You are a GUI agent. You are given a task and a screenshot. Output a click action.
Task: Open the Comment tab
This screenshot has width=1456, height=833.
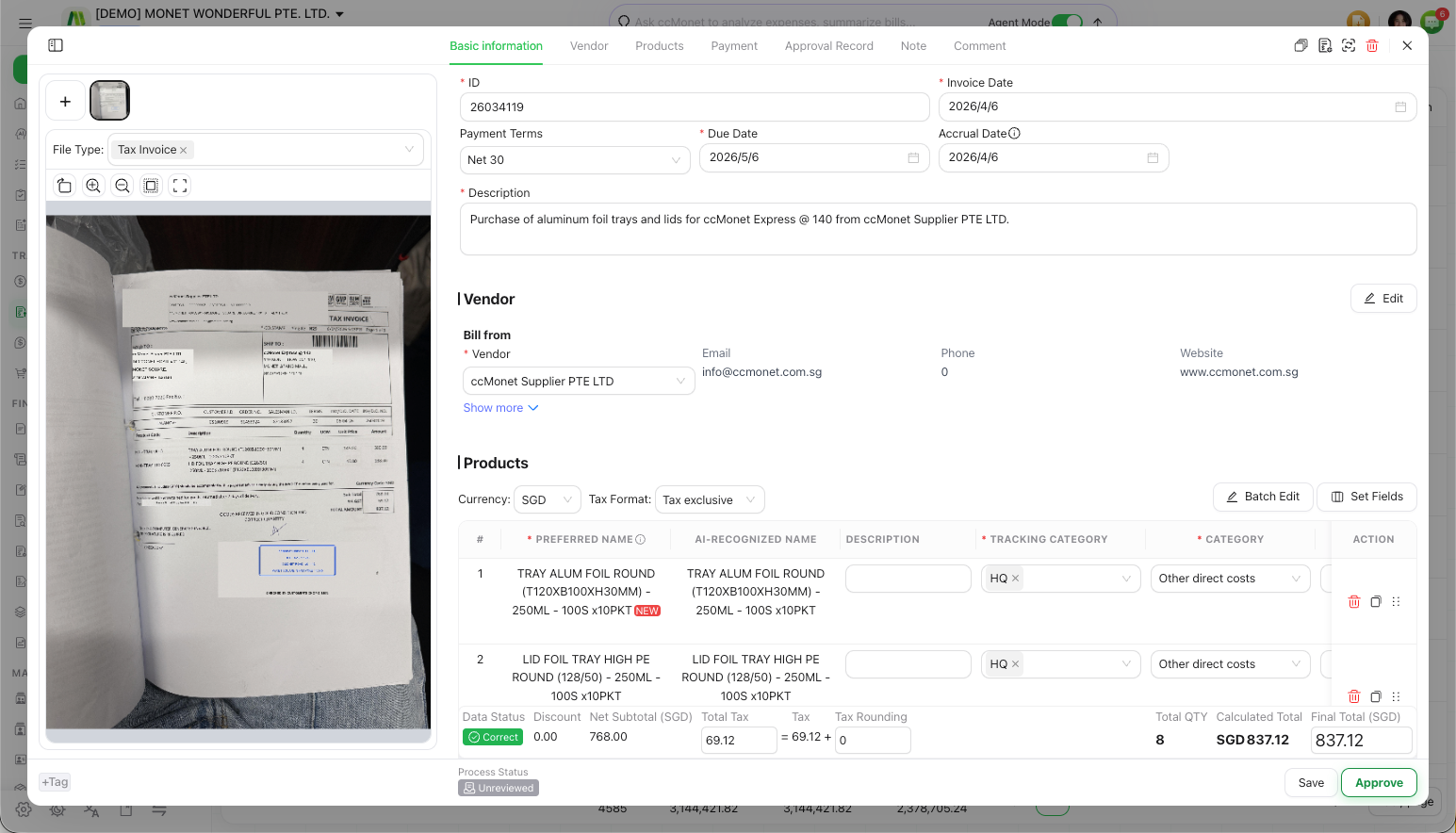coord(980,46)
